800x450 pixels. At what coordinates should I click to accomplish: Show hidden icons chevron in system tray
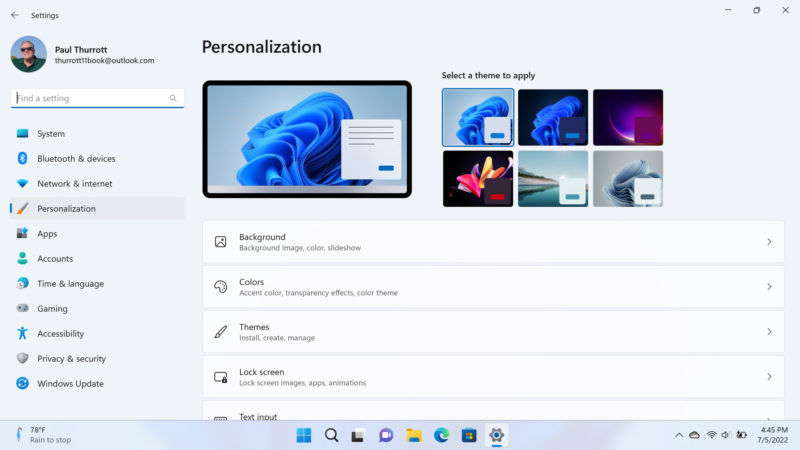point(679,435)
